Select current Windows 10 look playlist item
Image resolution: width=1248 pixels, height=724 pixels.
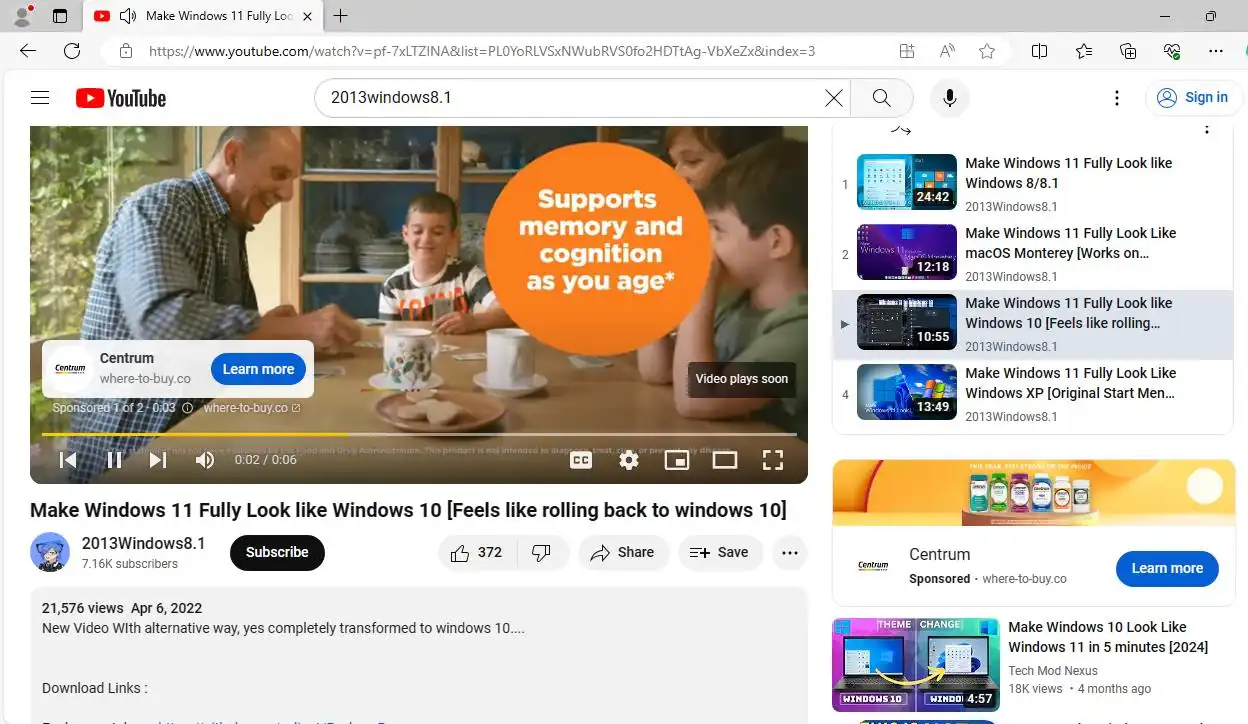(1033, 325)
